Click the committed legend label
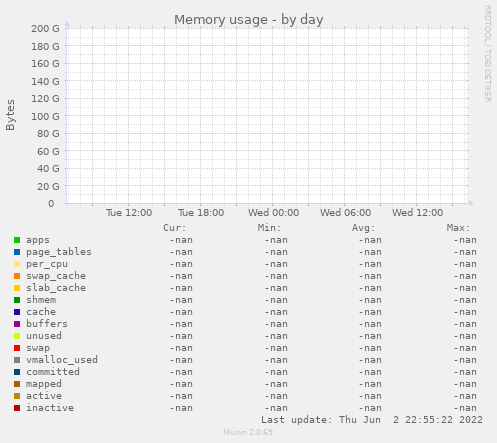 (x=53, y=372)
